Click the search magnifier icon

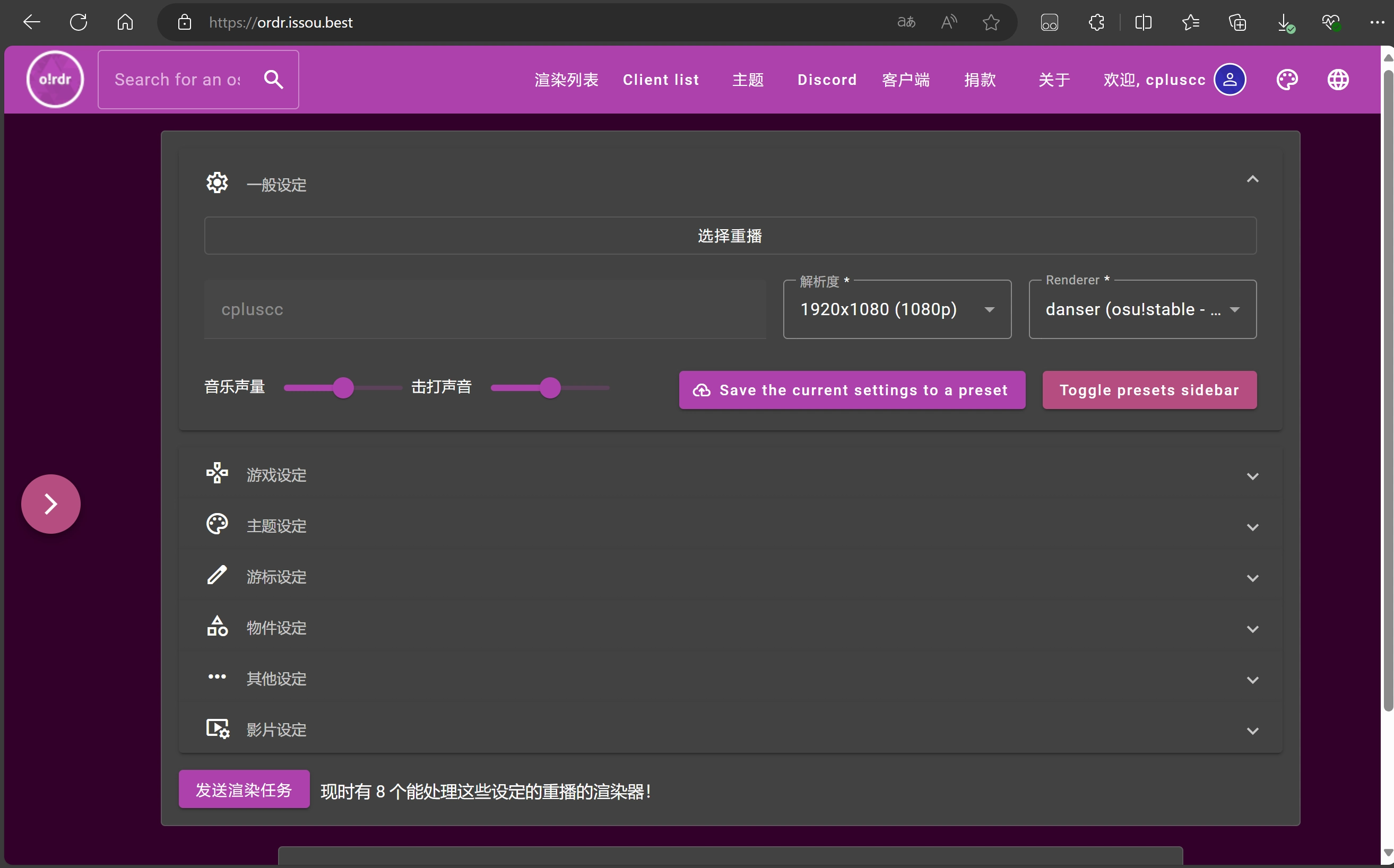[273, 79]
